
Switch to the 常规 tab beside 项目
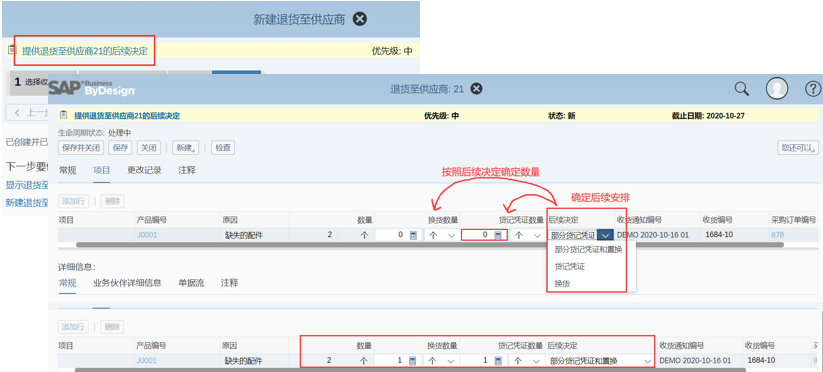(68, 170)
